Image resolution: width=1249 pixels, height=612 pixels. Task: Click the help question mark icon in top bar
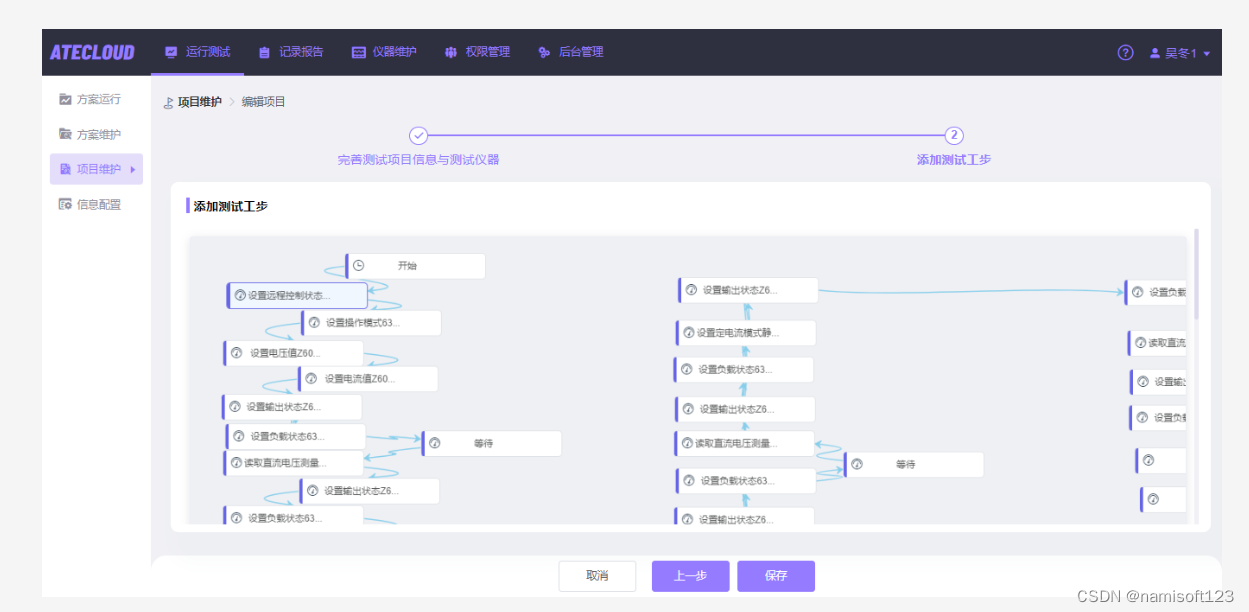[x=1125, y=52]
